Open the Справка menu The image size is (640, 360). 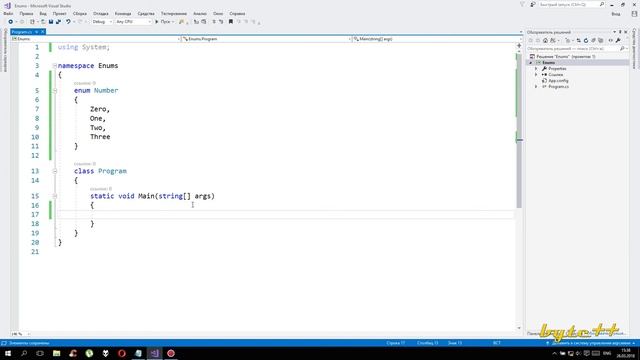[237, 13]
